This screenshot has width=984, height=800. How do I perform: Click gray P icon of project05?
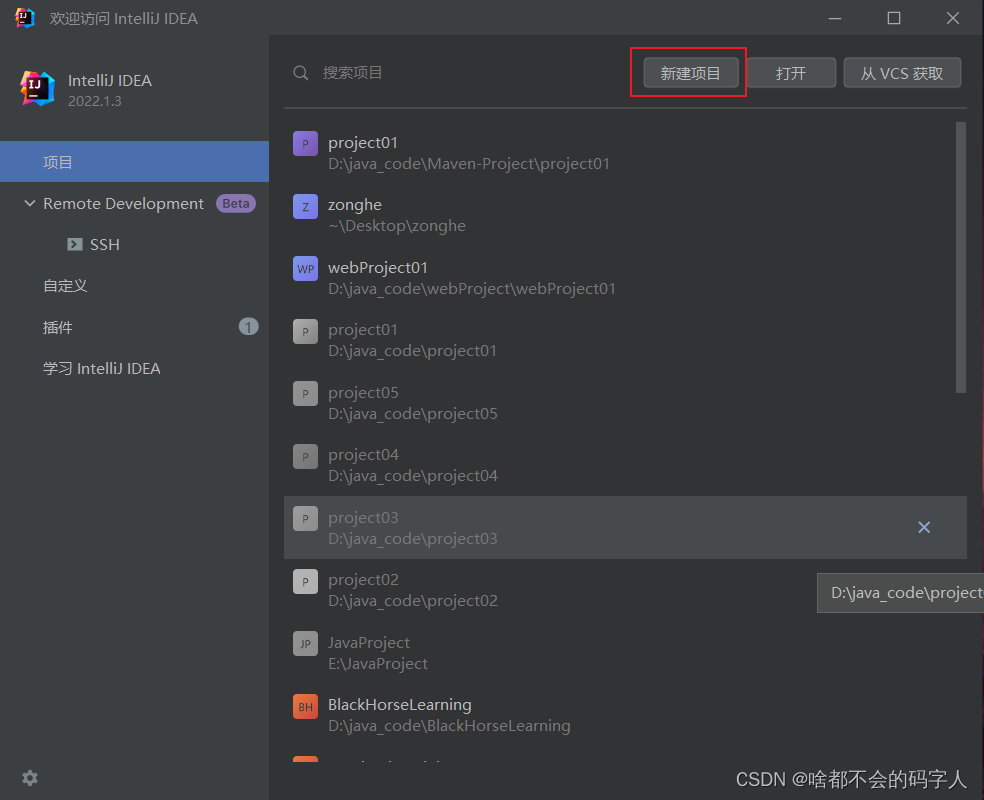click(305, 393)
